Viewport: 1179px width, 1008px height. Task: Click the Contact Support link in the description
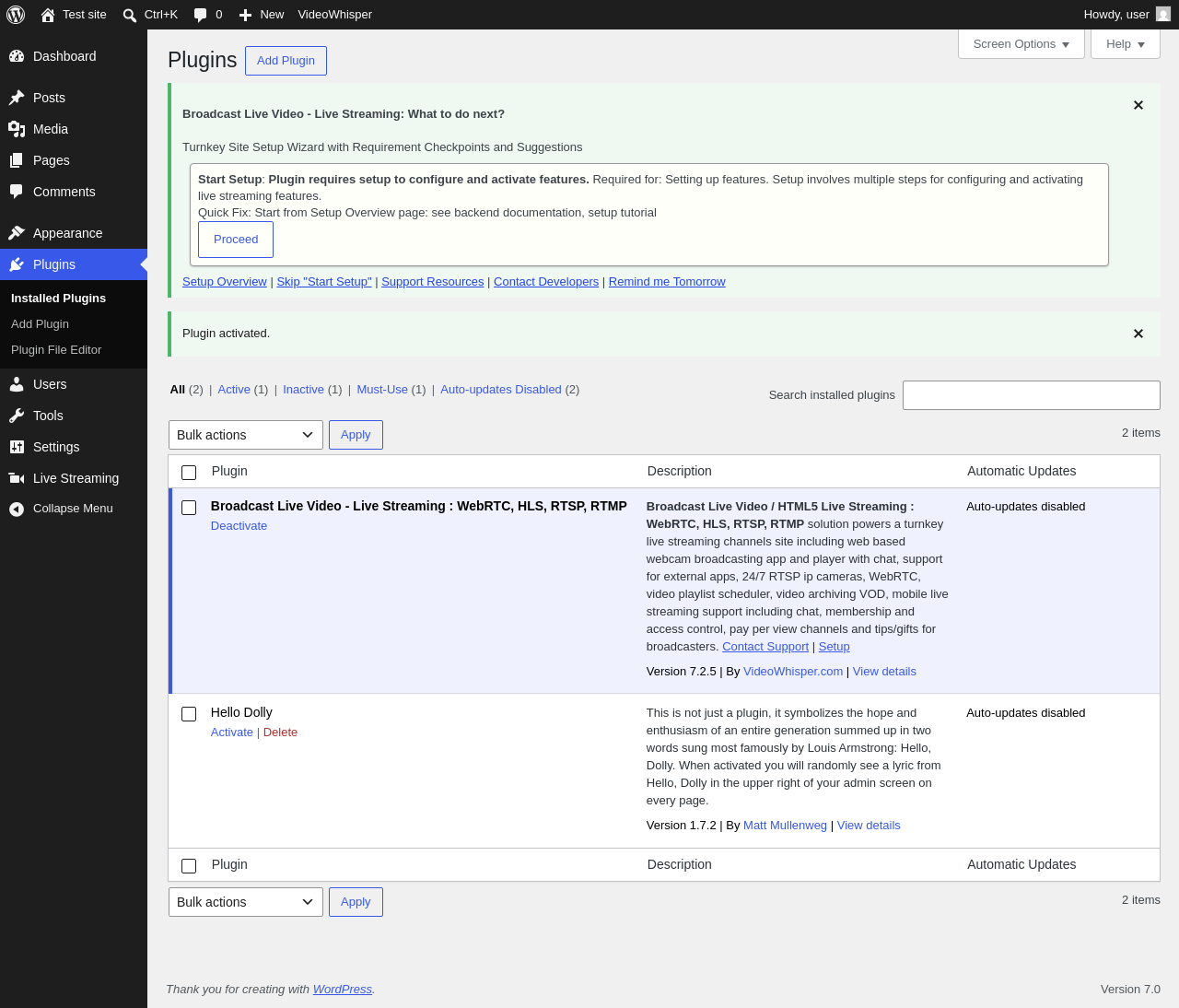(x=765, y=647)
